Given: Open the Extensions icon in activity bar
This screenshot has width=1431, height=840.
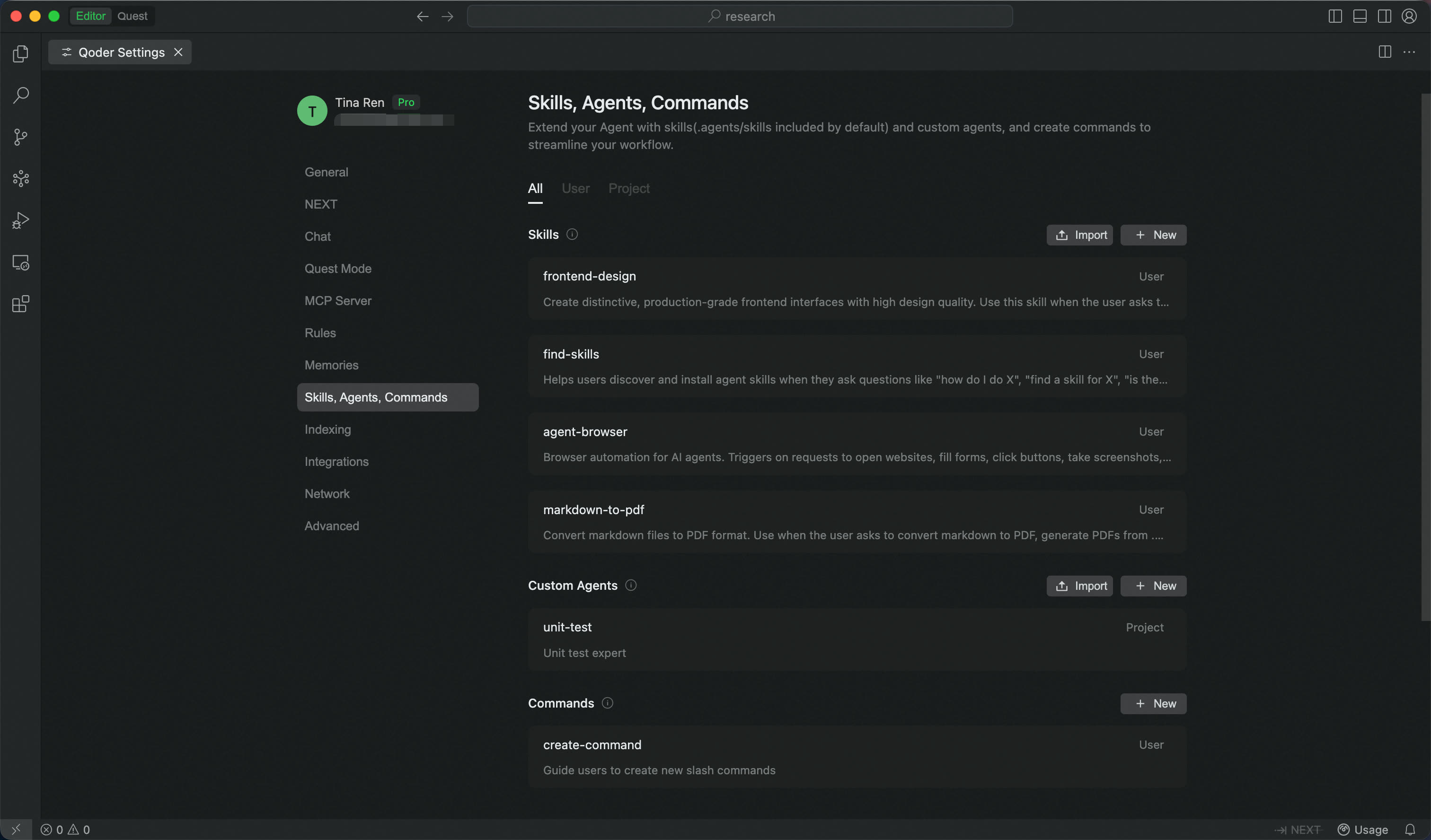Looking at the screenshot, I should coord(20,304).
